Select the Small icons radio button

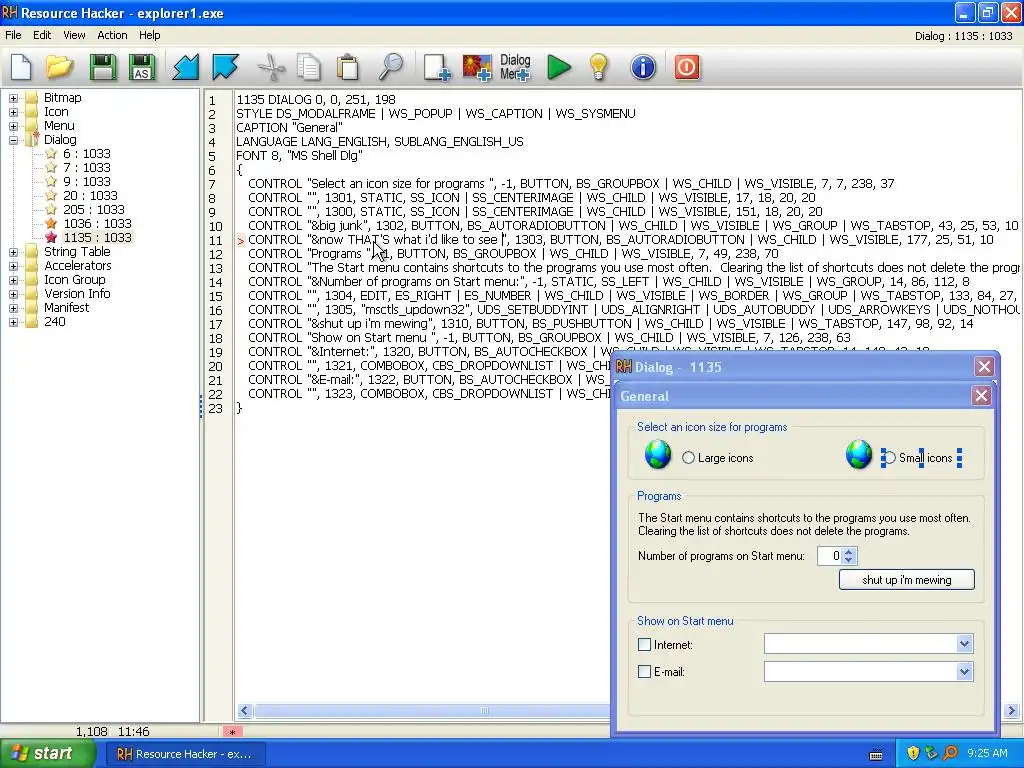click(888, 458)
